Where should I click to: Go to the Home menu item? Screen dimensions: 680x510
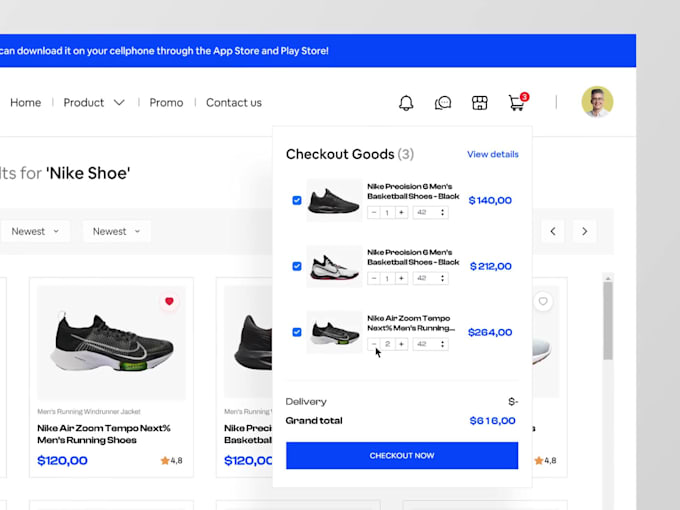[x=26, y=103]
